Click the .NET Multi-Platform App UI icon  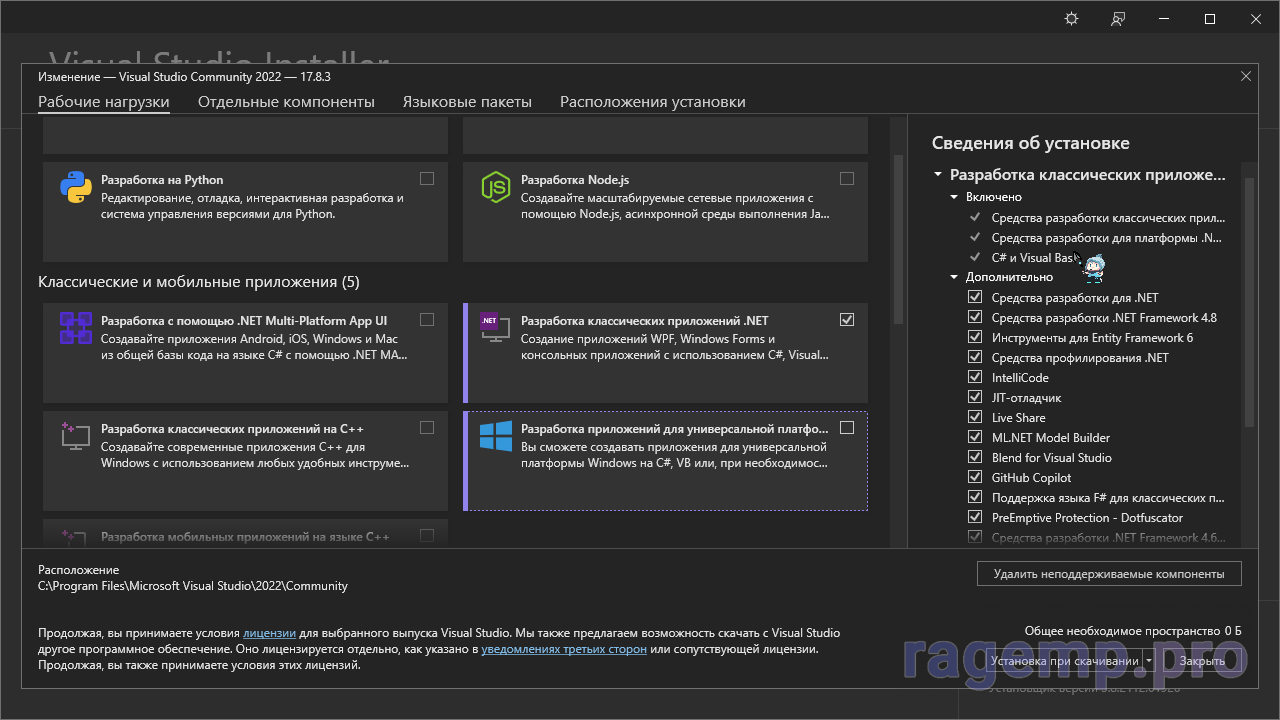click(x=76, y=328)
